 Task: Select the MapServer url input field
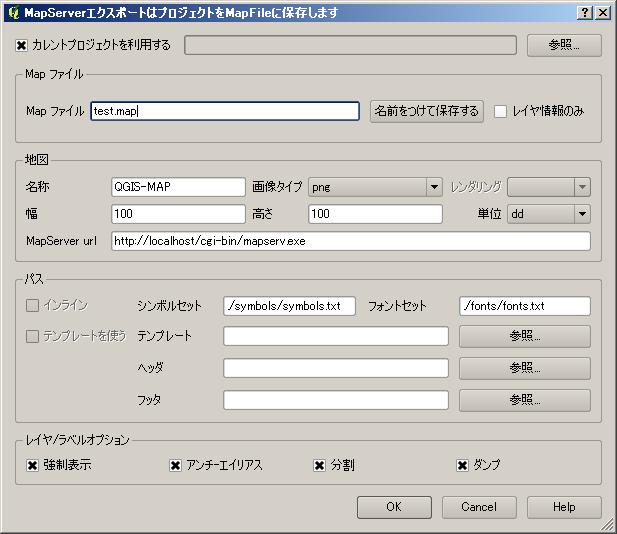(350, 241)
